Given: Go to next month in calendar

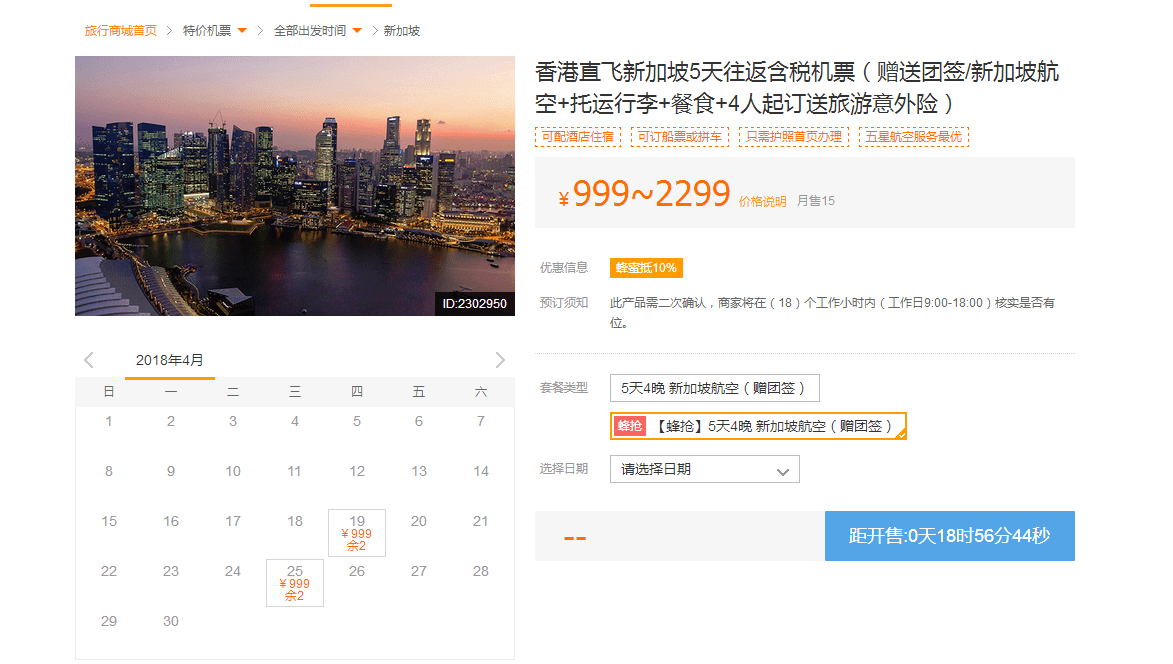Looking at the screenshot, I should (x=500, y=360).
